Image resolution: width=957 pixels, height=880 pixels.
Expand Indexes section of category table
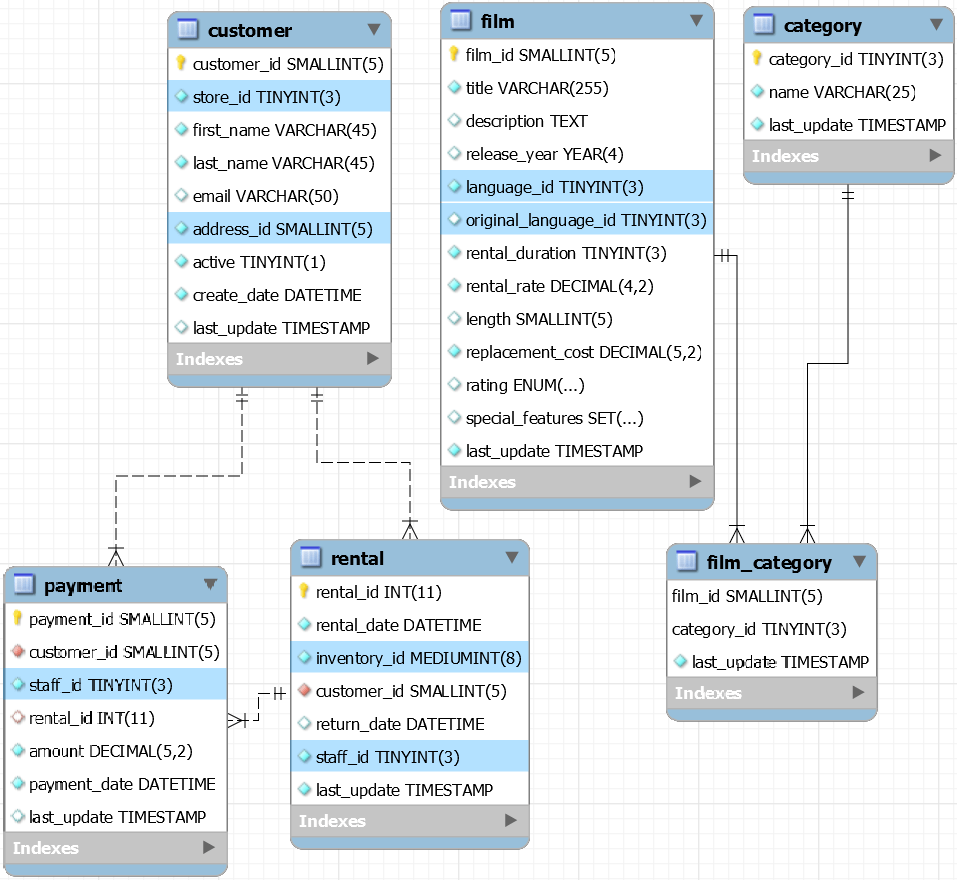coord(934,156)
